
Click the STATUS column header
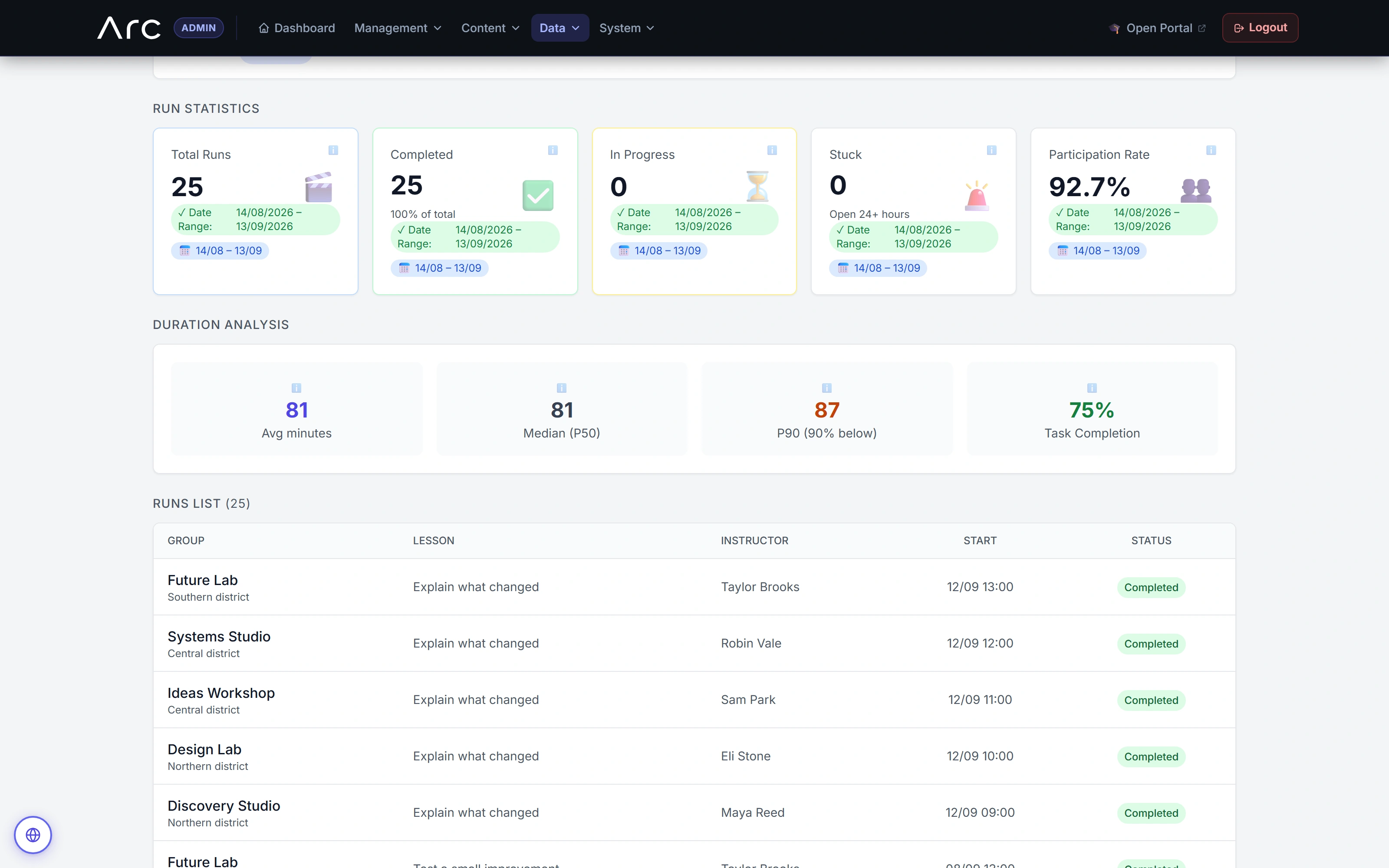(x=1152, y=541)
